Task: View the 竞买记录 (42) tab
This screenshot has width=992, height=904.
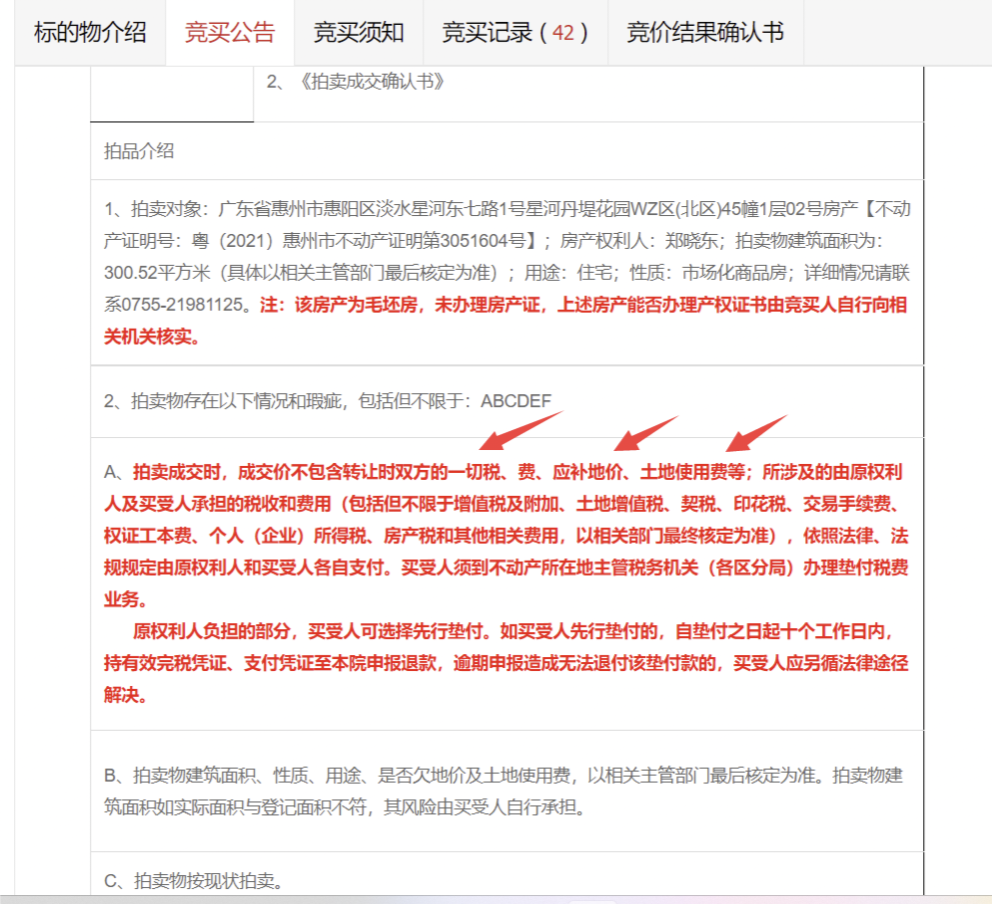Action: [x=510, y=33]
